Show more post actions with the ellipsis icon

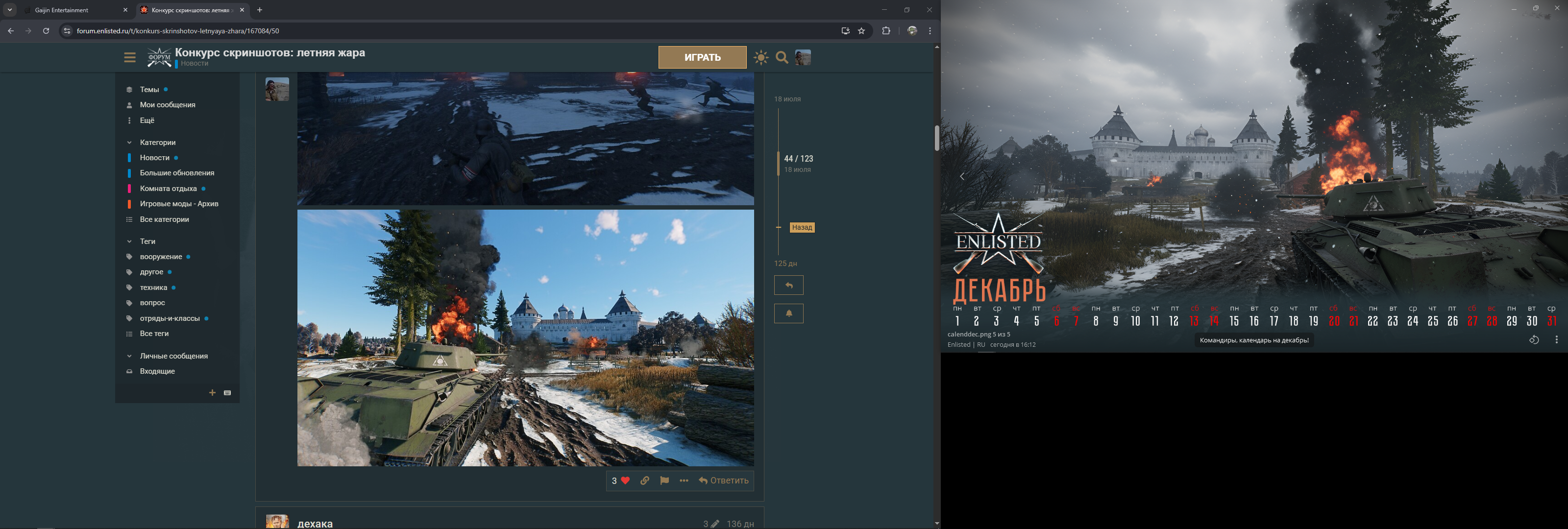[x=684, y=481]
